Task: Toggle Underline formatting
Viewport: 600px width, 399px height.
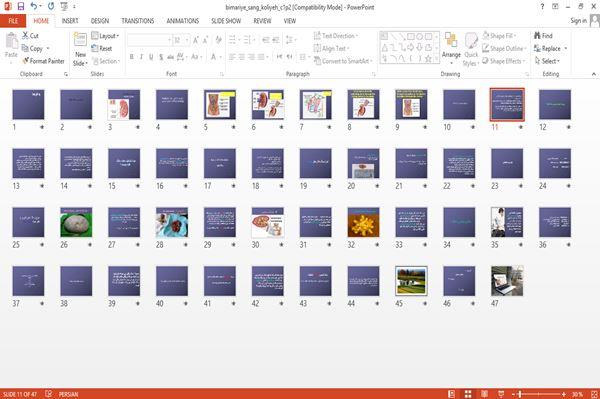Action: [151, 57]
